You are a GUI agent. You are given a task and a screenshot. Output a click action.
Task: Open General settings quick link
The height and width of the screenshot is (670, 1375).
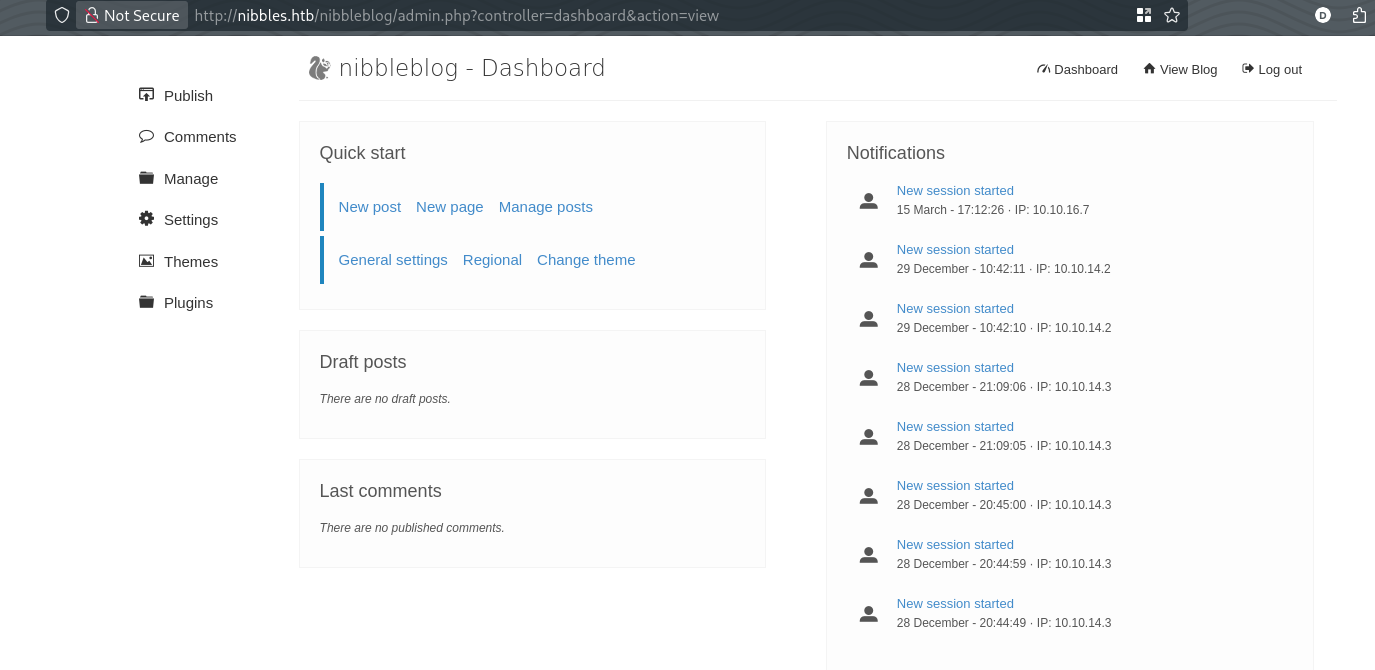(393, 260)
